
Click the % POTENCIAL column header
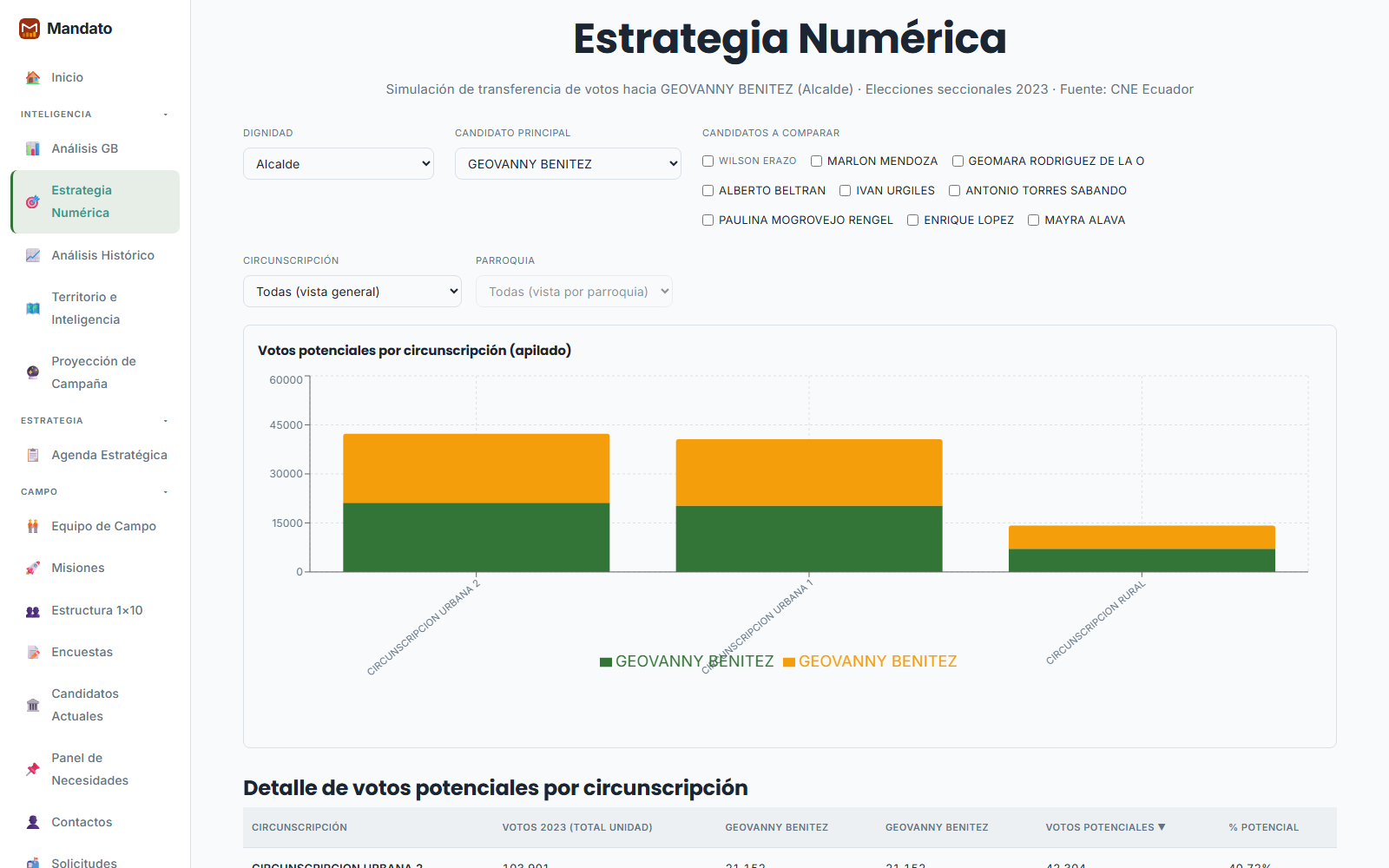pos(1263,827)
